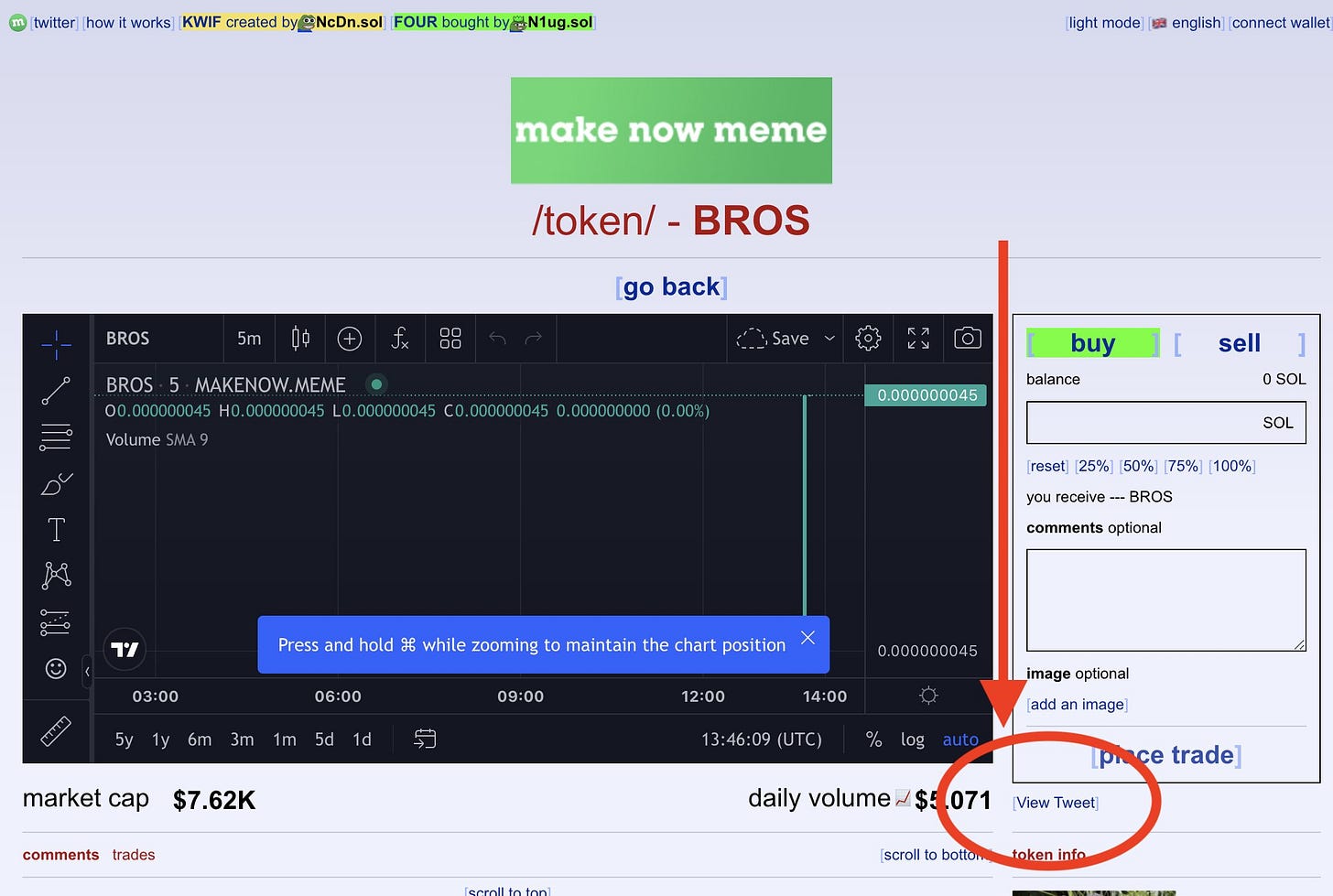Set chart range to 1m
Screen dimensions: 1333x896
click(285, 739)
